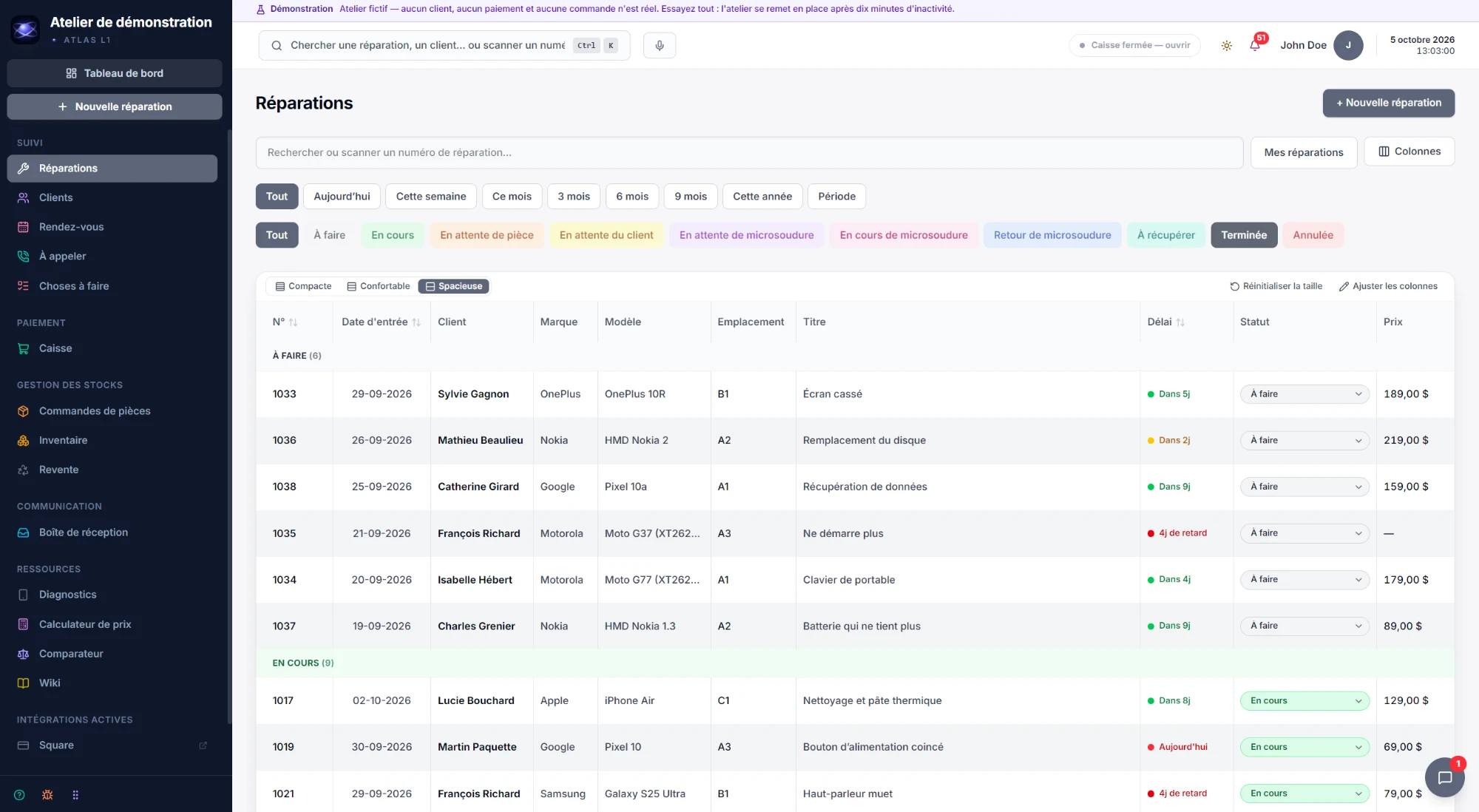
Task: Open status dropdown for repair 1035
Action: (x=1304, y=533)
